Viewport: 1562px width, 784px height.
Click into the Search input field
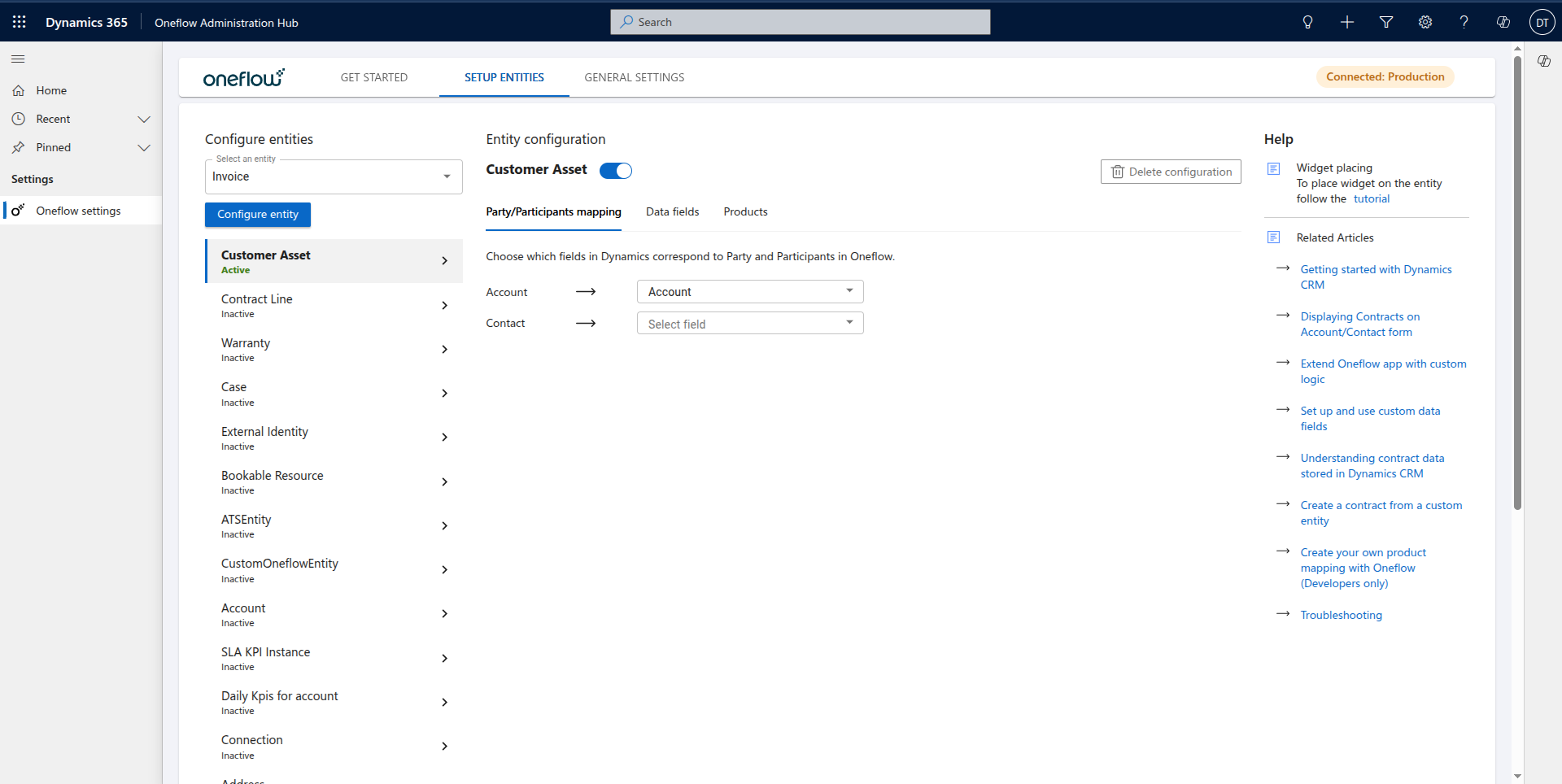pyautogui.click(x=801, y=22)
